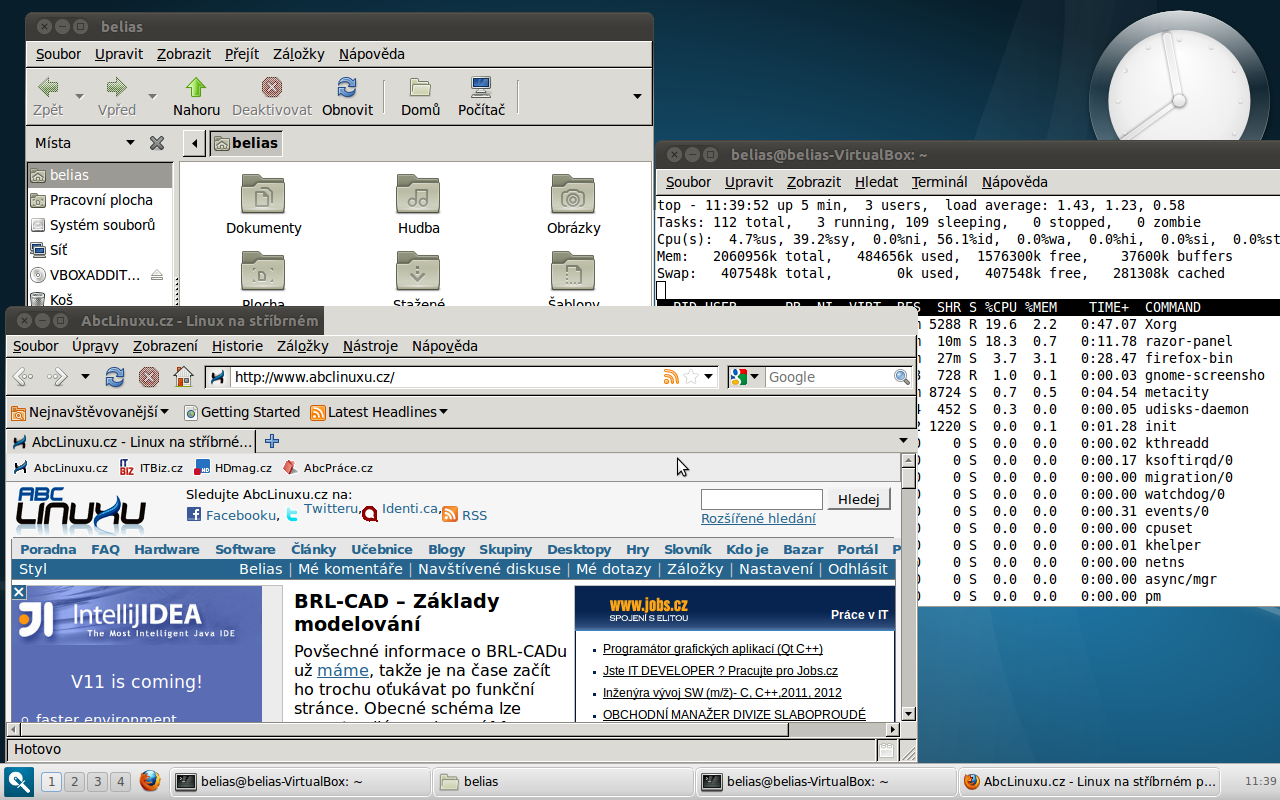This screenshot has width=1280, height=800.
Task: Open Místa side pane selector dropdown
Action: click(x=129, y=143)
